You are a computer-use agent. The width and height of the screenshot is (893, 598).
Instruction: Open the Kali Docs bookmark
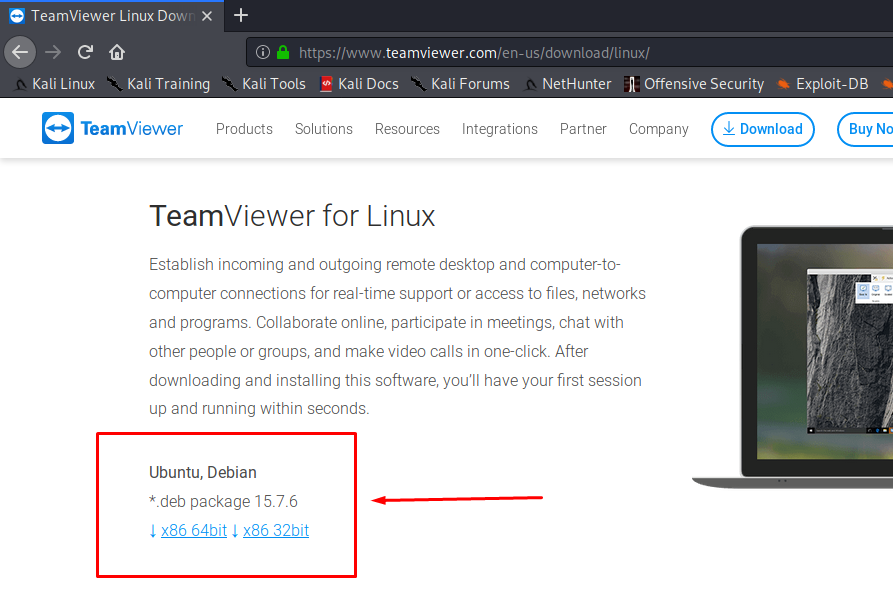tap(359, 84)
